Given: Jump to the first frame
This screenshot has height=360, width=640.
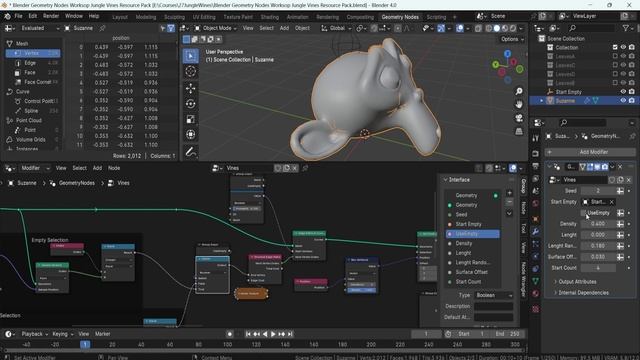Looking at the screenshot, I should pyautogui.click(x=248, y=334).
